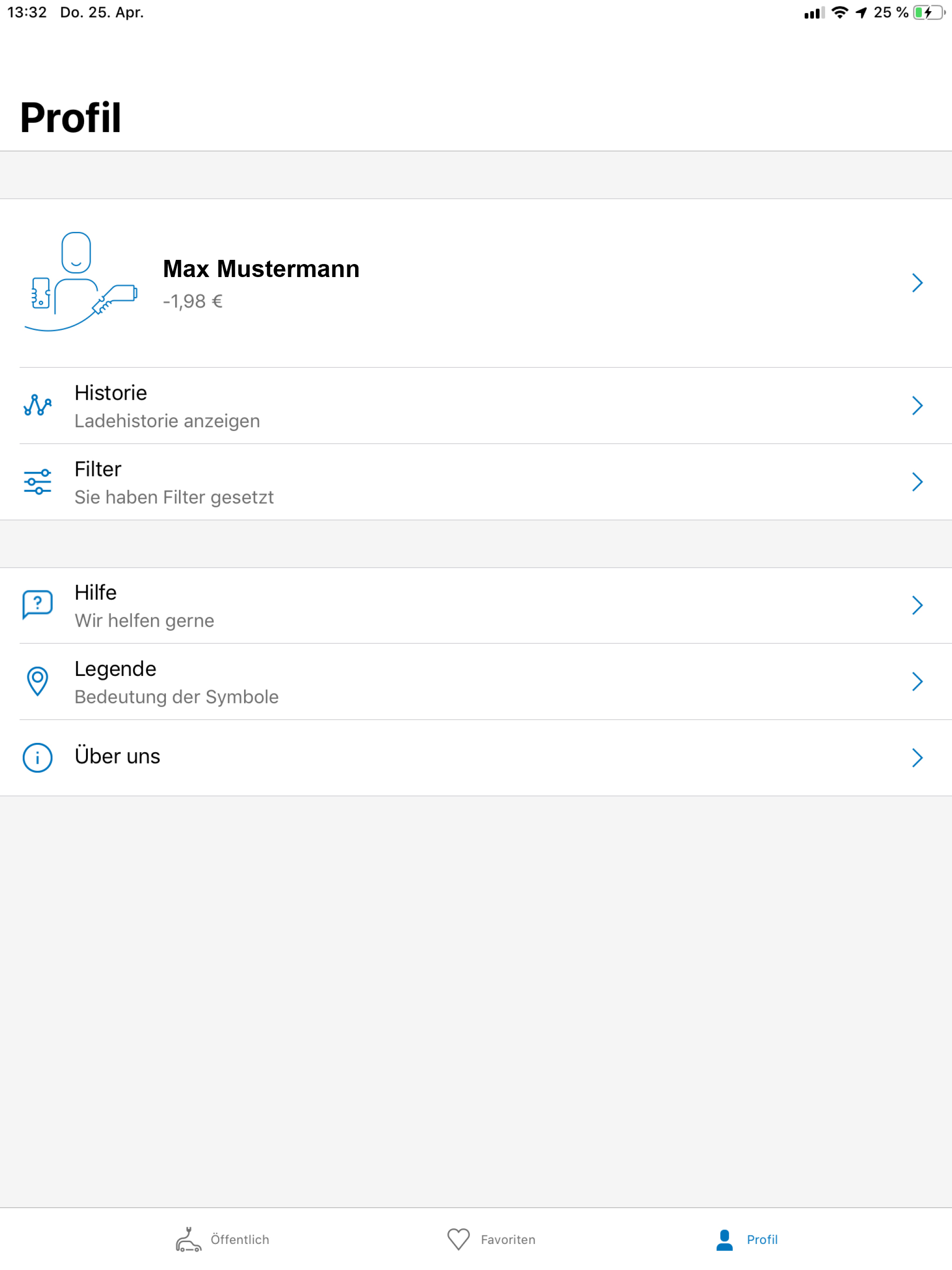Open Historie charging history entry
This screenshot has height=1270, width=952.
476,405
